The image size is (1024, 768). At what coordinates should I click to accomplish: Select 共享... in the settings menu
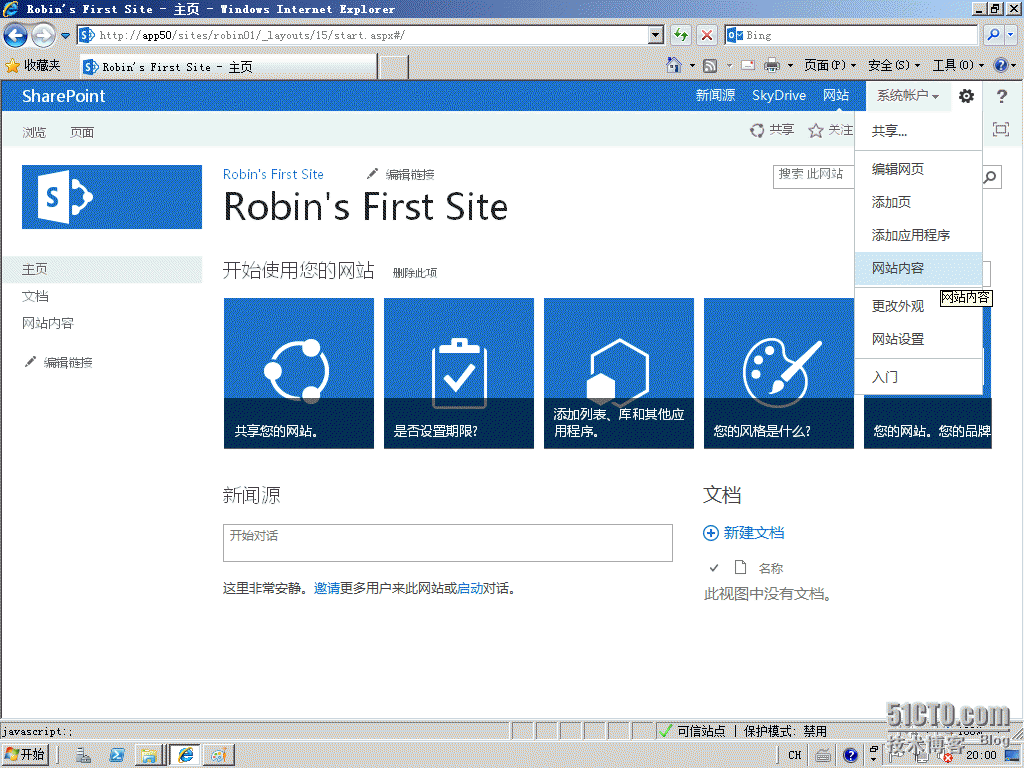click(x=918, y=131)
